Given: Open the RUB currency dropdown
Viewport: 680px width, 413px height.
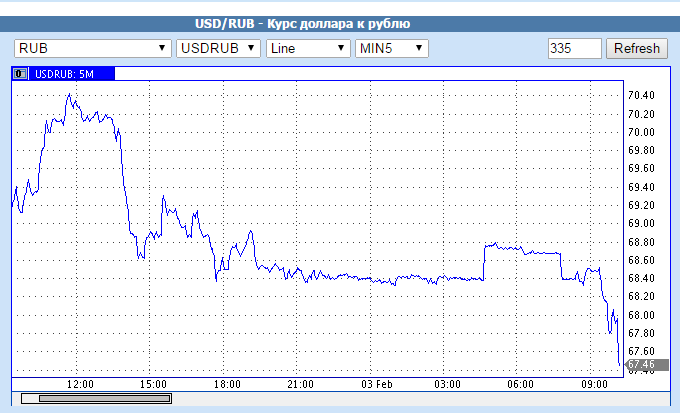Looking at the screenshot, I should 92,48.
